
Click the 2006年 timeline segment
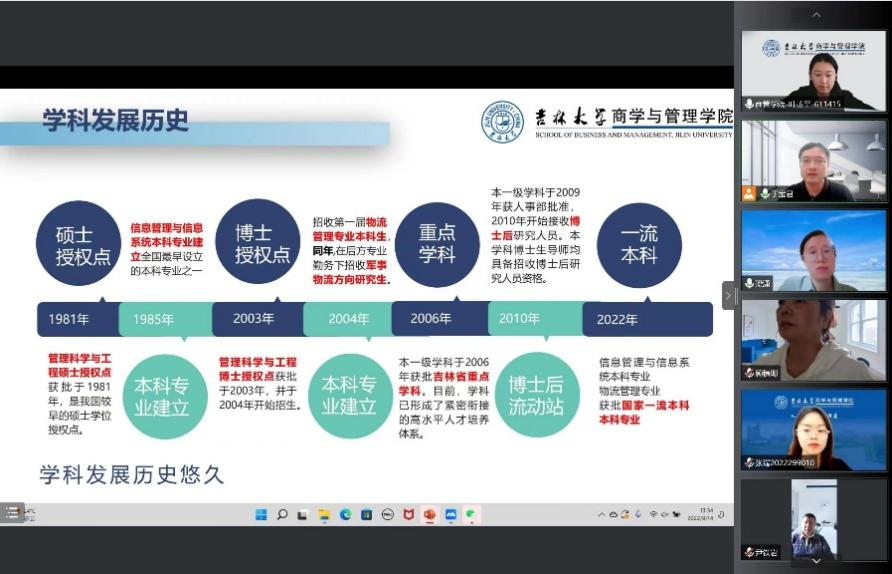coord(431,319)
